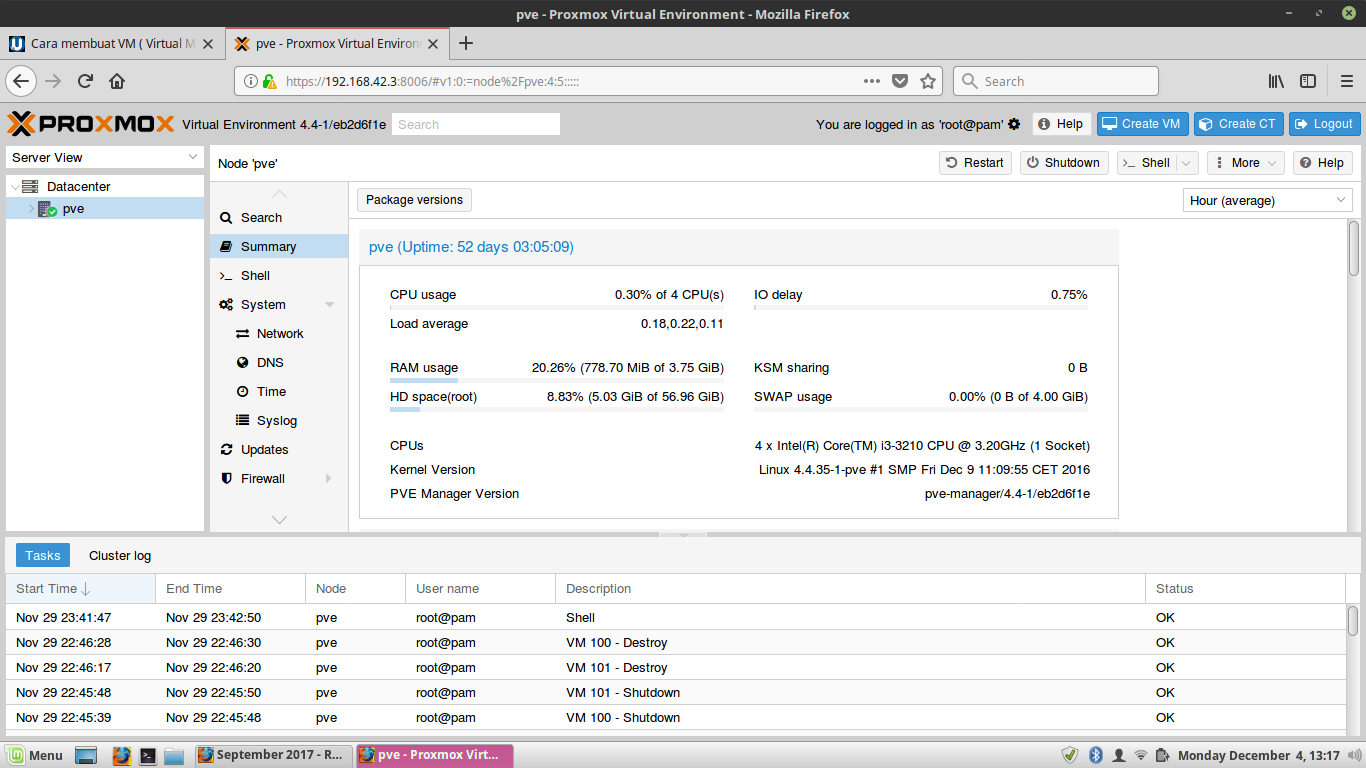
Task: Click the browser address bar URL
Action: tap(433, 81)
